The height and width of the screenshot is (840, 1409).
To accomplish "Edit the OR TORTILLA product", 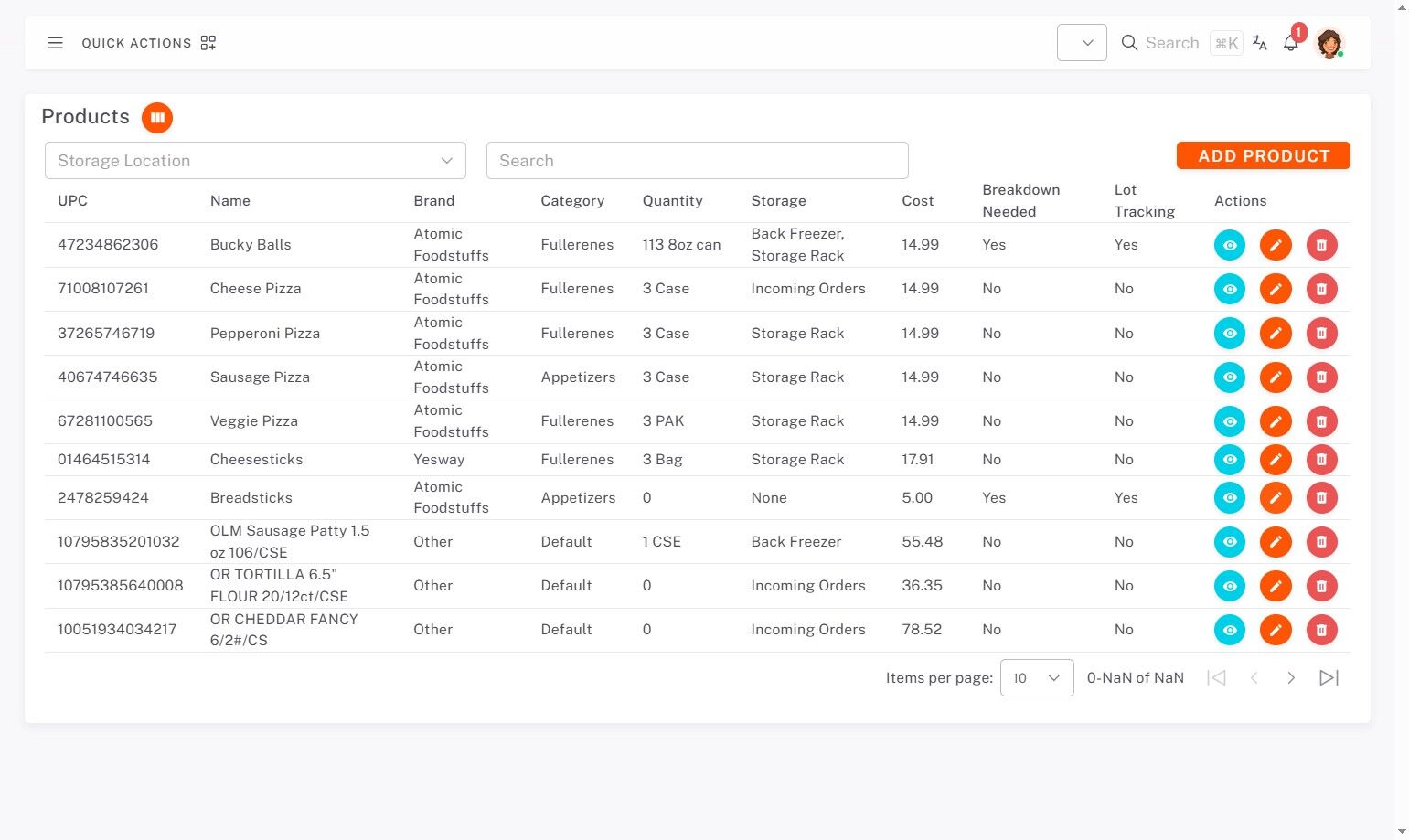I will click(1276, 586).
